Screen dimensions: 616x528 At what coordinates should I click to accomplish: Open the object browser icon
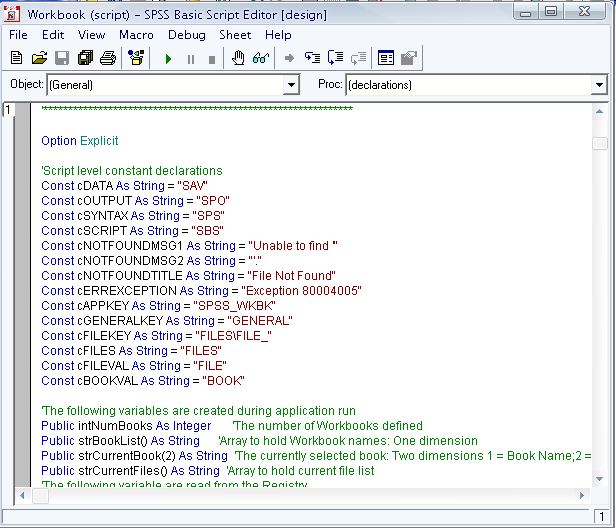[x=136, y=58]
